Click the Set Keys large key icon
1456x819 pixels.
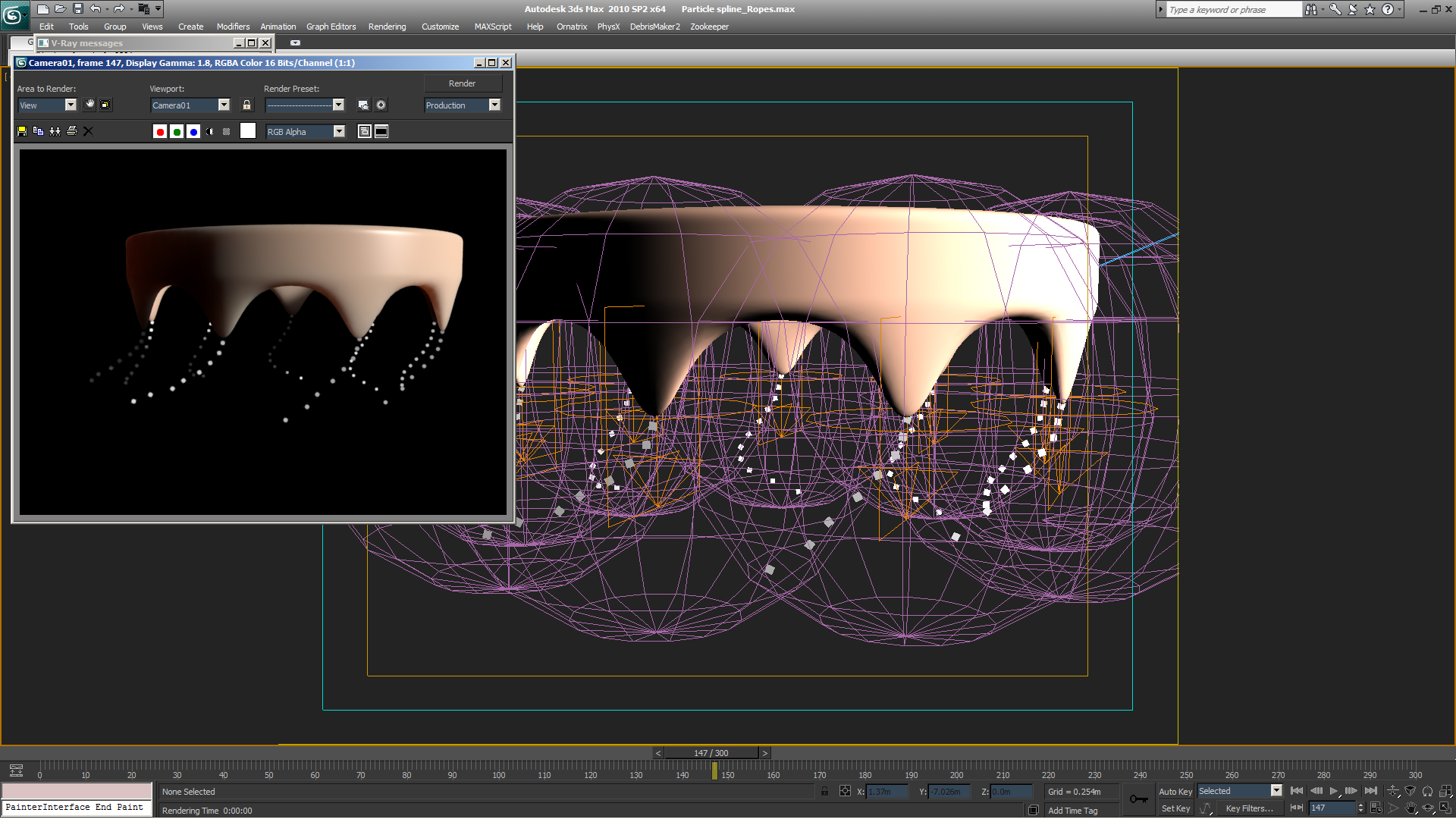coord(1138,799)
